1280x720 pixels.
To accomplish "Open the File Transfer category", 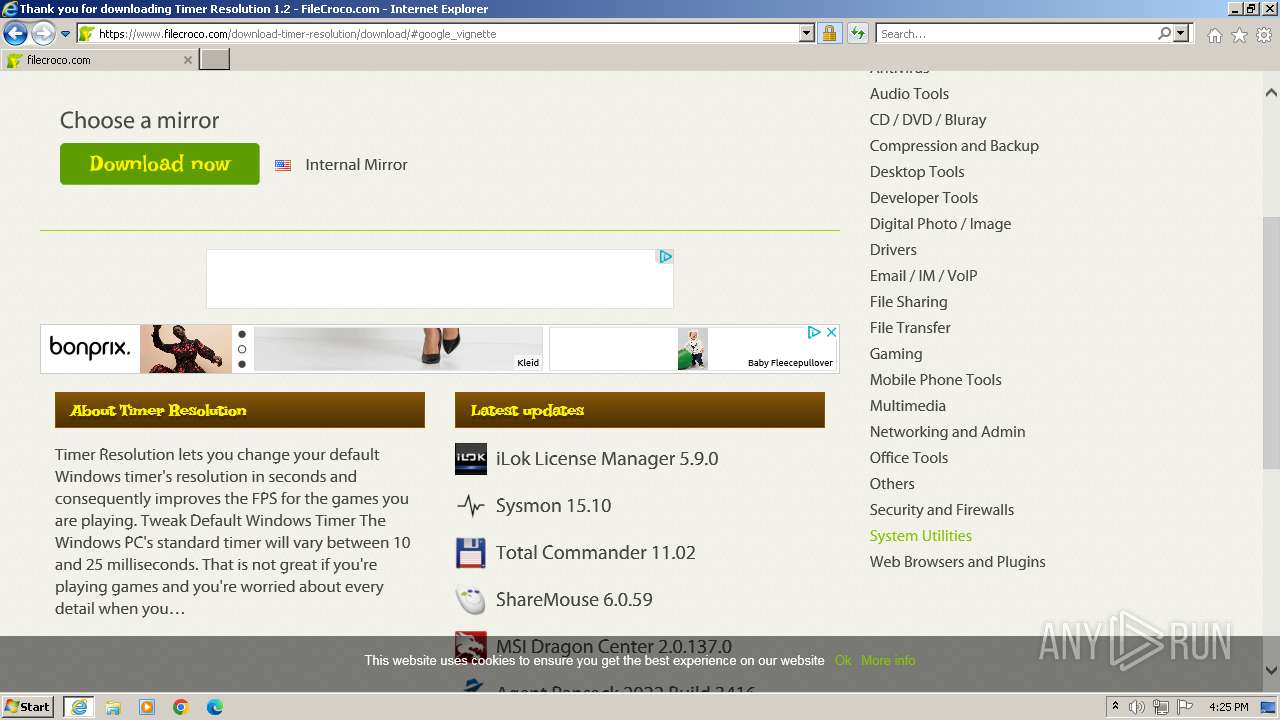I will (x=910, y=328).
